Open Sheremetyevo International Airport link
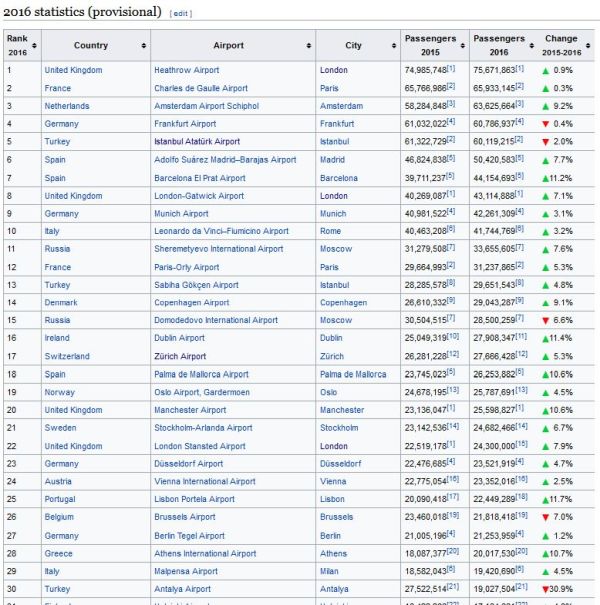Image resolution: width=600 pixels, height=605 pixels. (218, 249)
